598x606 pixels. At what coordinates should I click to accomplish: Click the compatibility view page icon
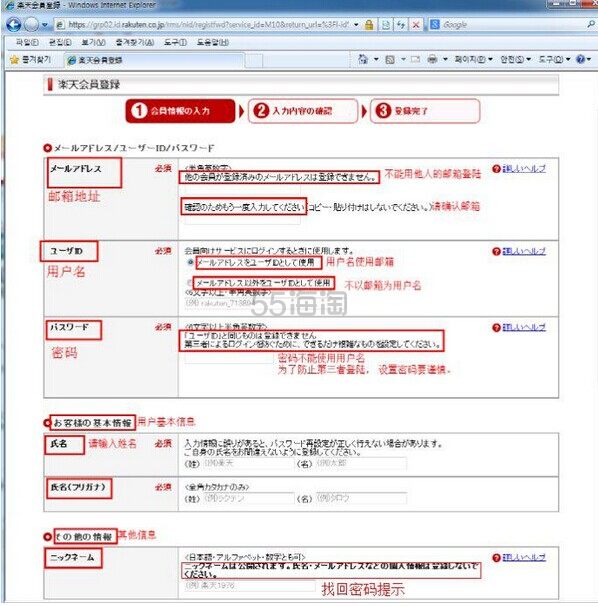coord(385,25)
